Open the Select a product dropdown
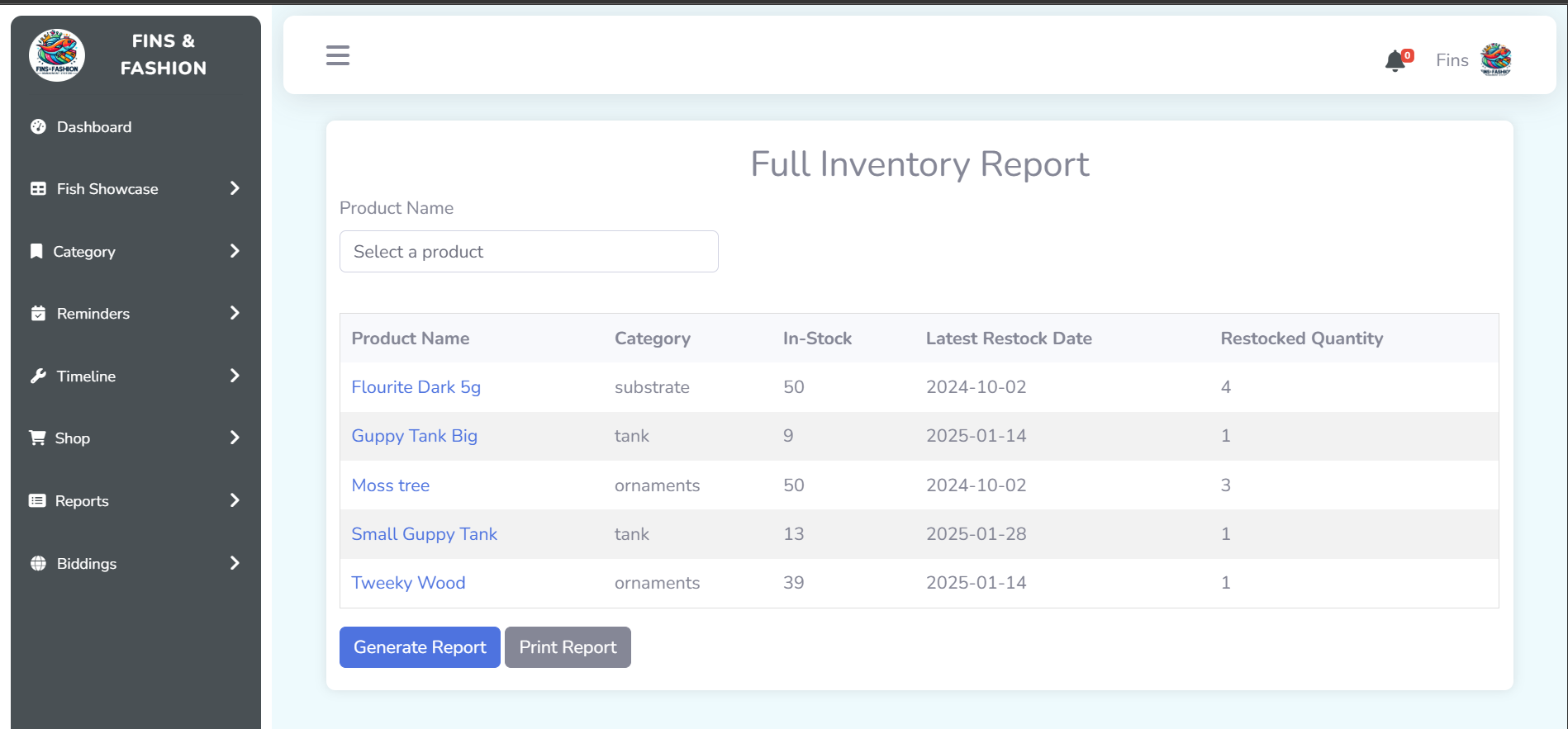Viewport: 1568px width, 729px height. 529,252
